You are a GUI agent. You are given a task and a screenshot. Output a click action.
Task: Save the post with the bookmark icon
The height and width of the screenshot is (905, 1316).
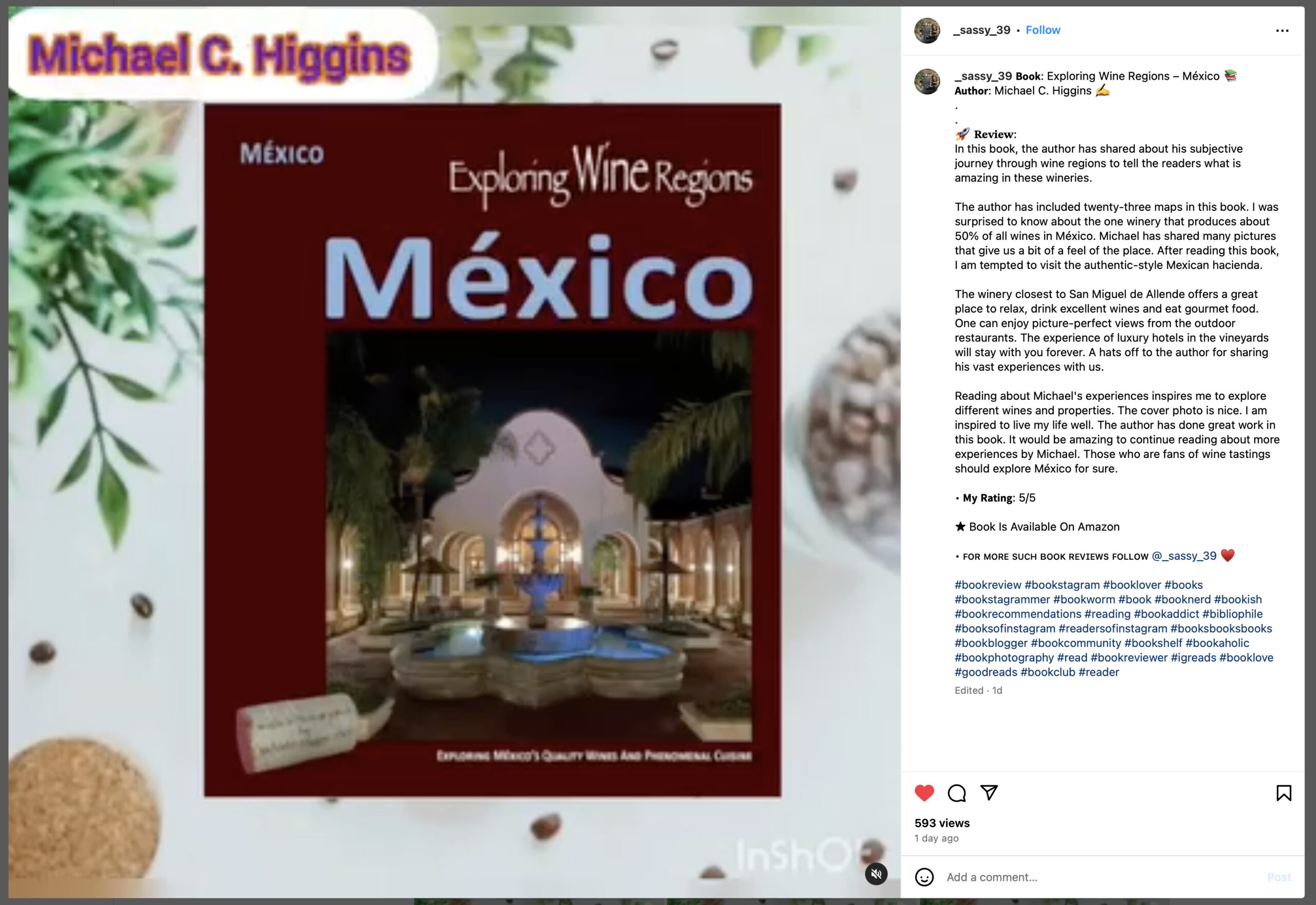[x=1284, y=793]
